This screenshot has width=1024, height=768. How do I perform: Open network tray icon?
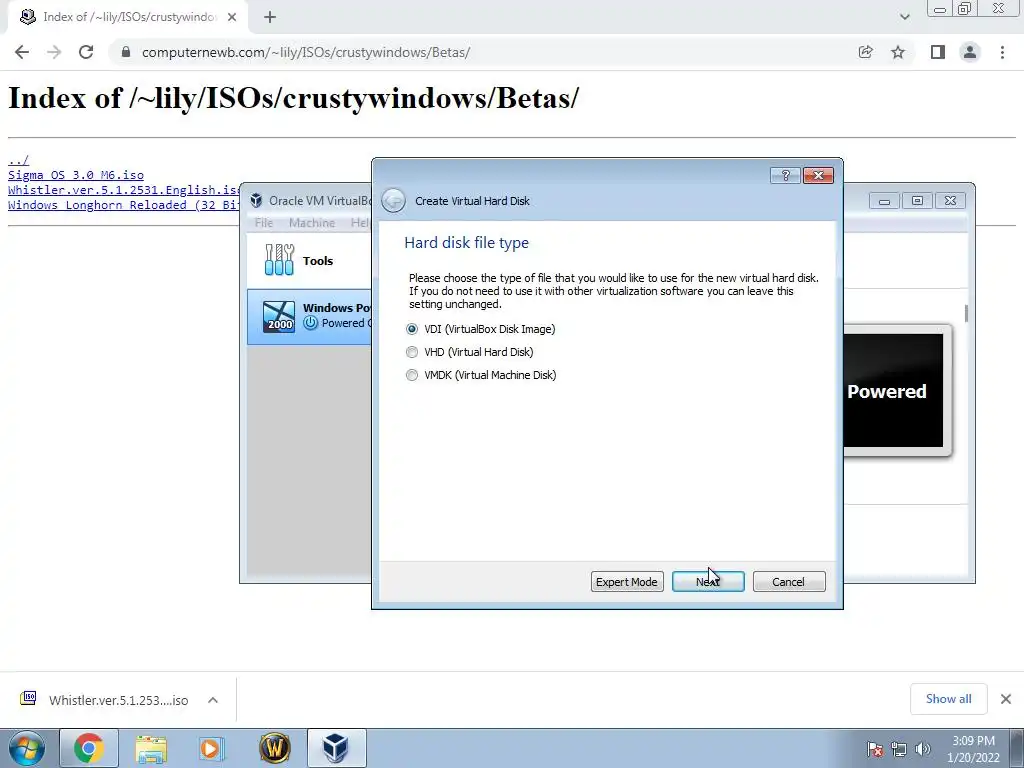(x=899, y=749)
